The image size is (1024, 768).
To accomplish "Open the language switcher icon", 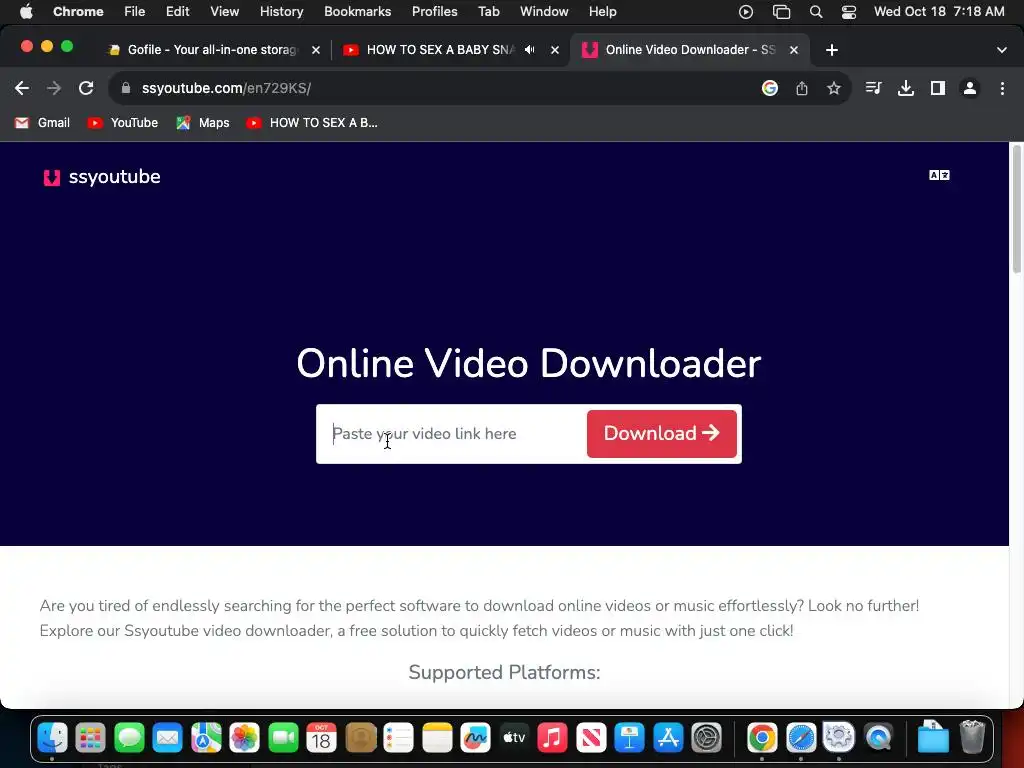I will coord(939,175).
